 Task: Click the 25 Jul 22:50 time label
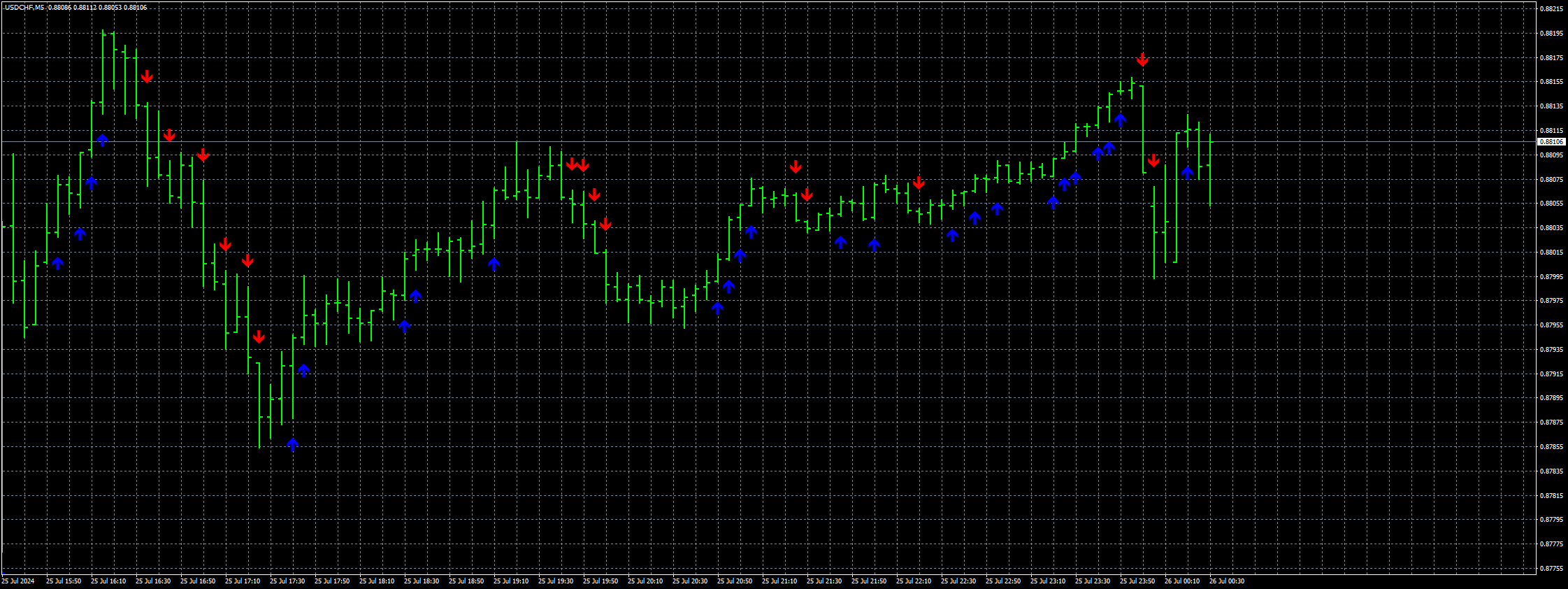tap(1003, 581)
